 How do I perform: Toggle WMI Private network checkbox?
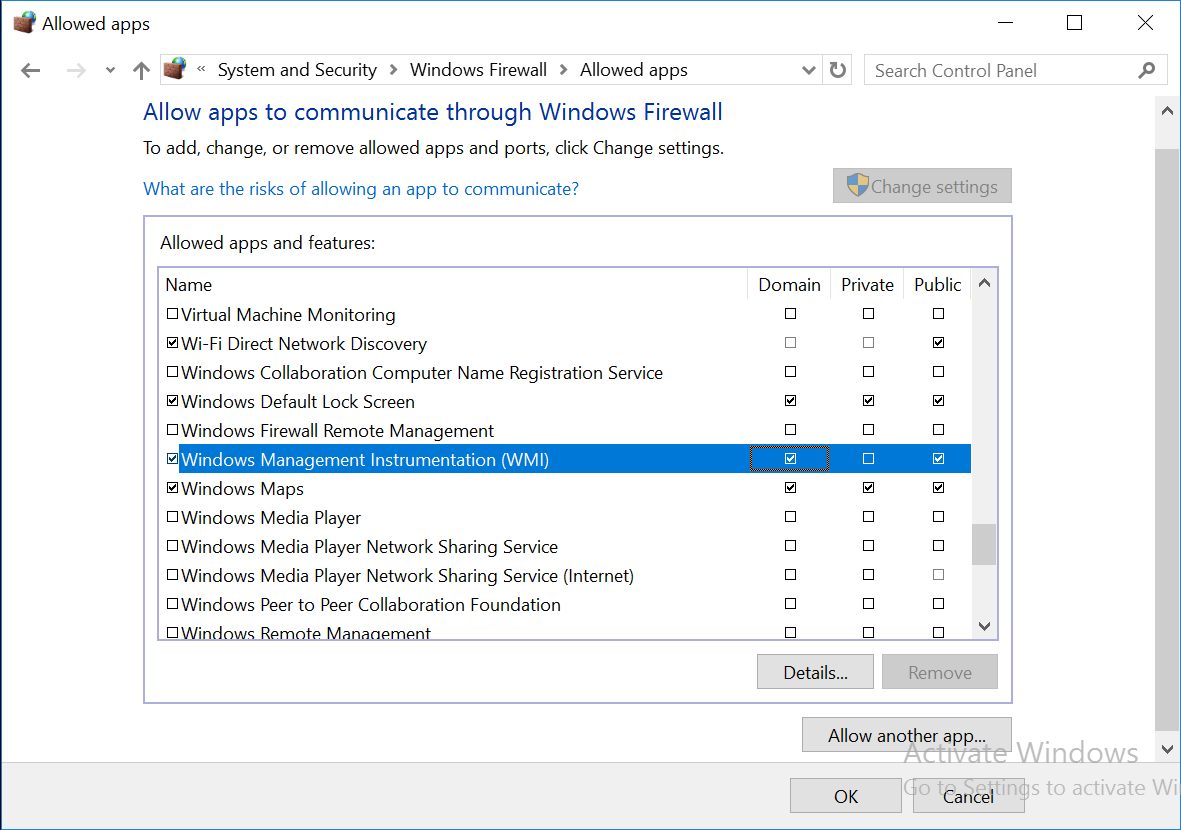click(x=868, y=459)
